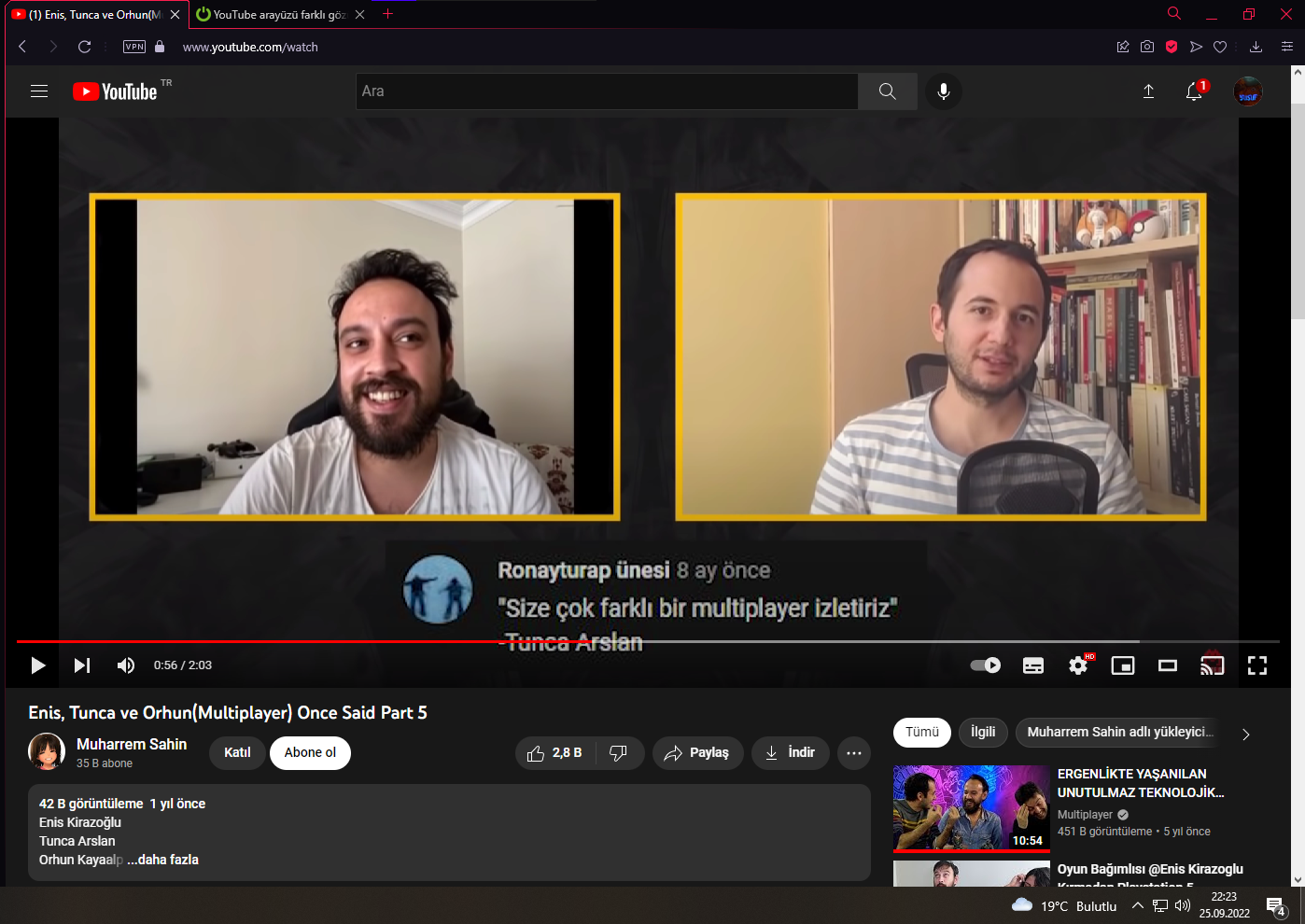Toggle subtitles on the player
Viewport: 1305px width, 924px height.
[x=1033, y=665]
